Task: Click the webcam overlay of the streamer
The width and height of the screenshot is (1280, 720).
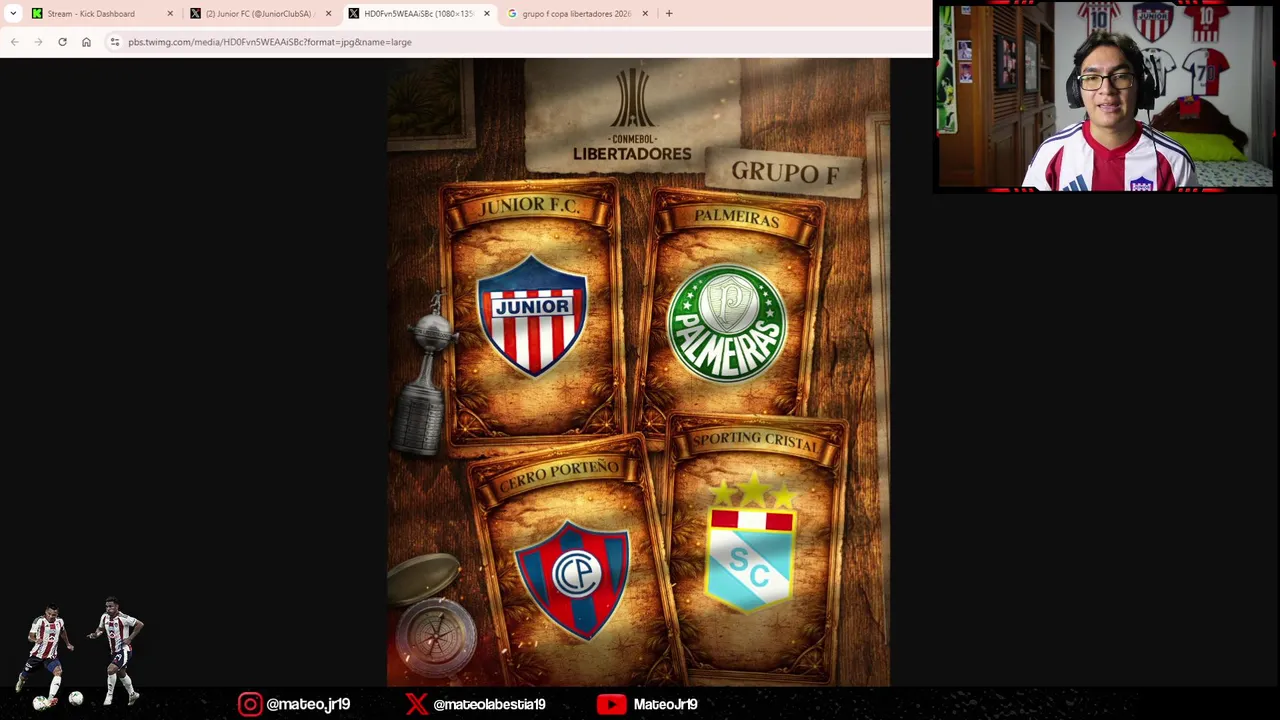Action: coord(1104,96)
